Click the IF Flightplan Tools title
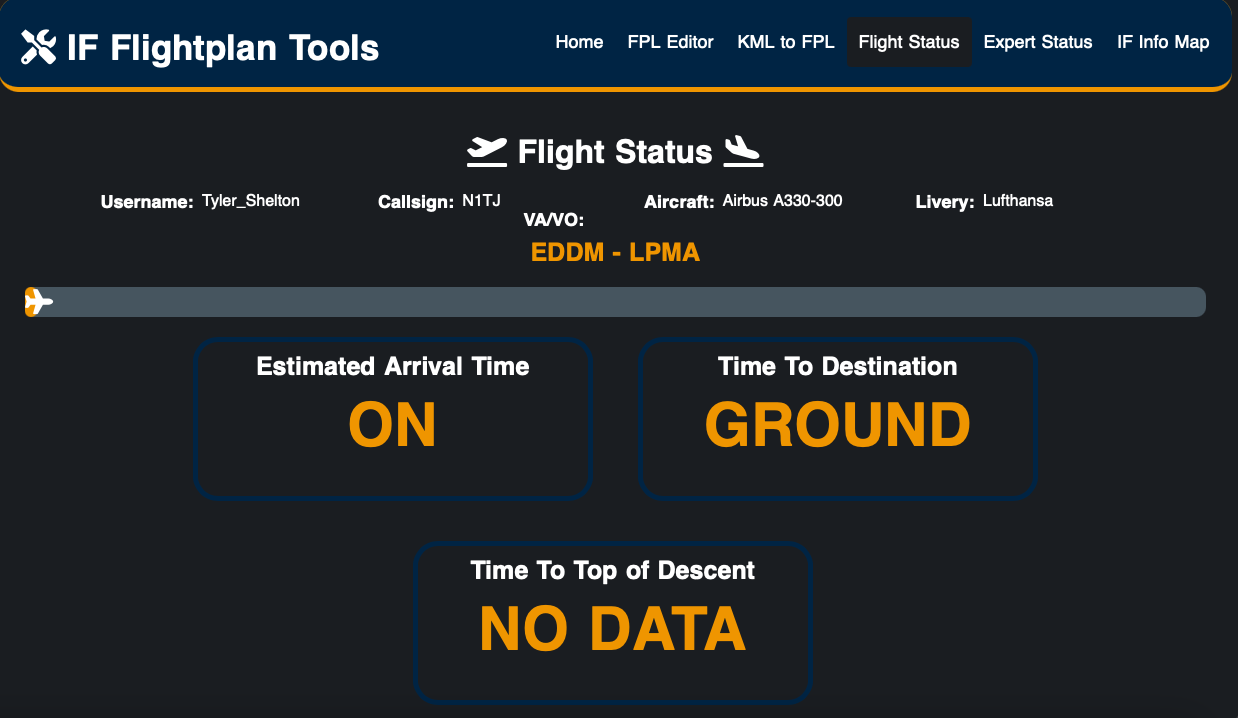Image resolution: width=1238 pixels, height=718 pixels. 223,47
